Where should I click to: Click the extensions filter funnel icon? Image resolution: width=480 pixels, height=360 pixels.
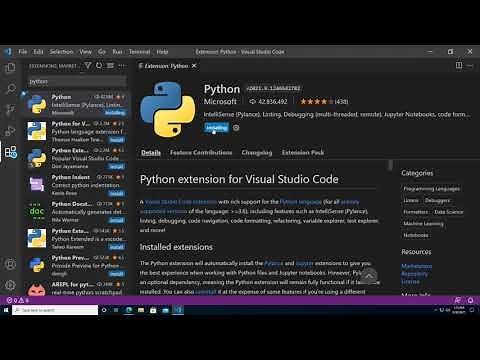[88, 66]
